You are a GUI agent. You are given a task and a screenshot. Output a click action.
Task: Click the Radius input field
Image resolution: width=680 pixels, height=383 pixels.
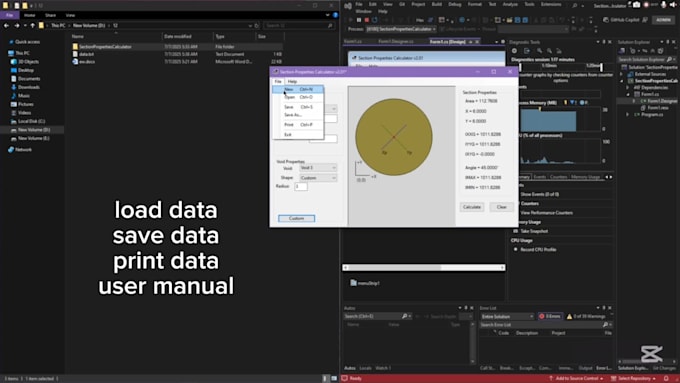[301, 187]
